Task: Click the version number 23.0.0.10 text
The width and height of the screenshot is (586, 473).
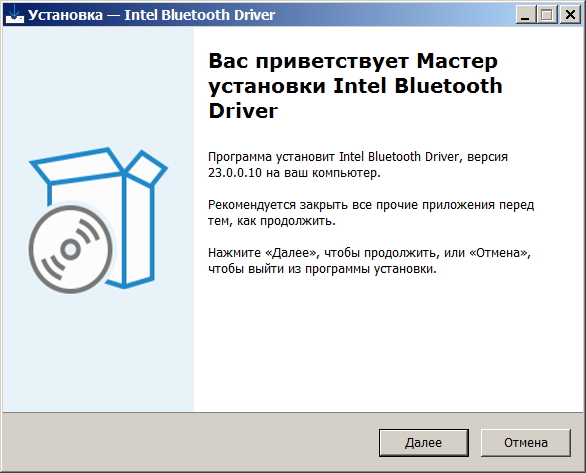Action: (x=235, y=173)
